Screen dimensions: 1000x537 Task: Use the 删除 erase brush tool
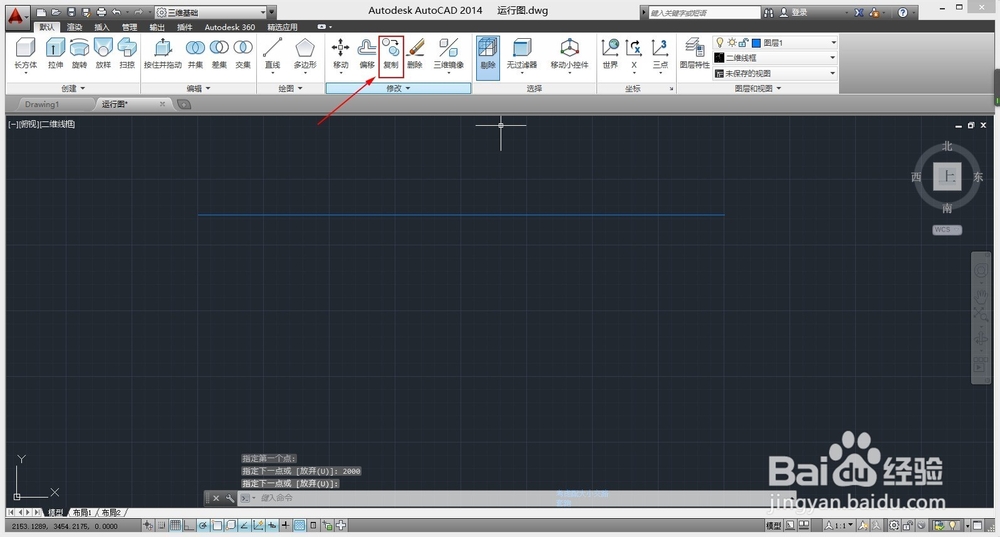pyautogui.click(x=415, y=54)
